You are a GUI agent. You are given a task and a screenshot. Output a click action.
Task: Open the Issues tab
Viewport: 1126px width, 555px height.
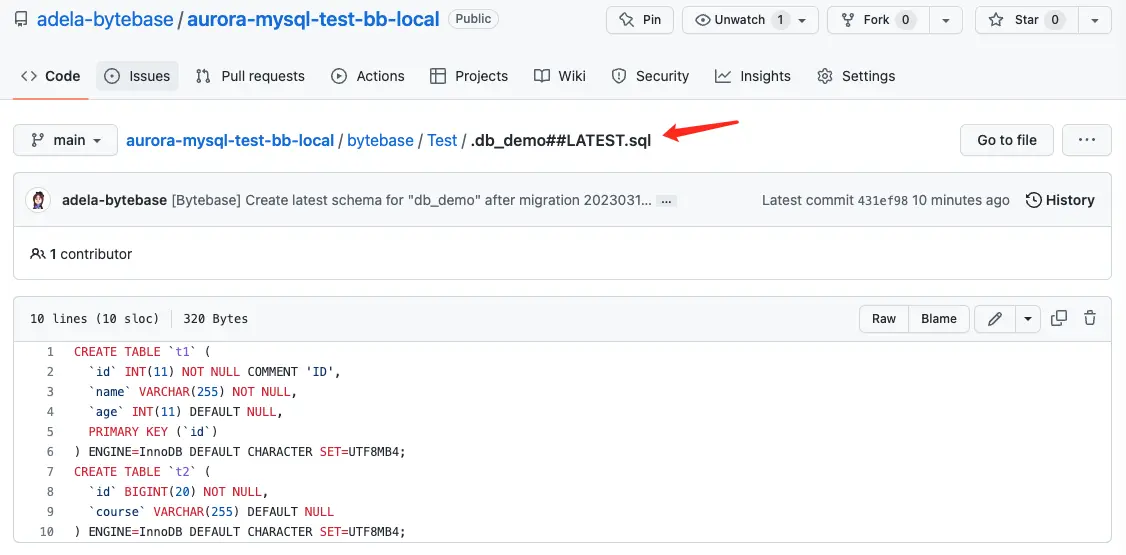point(137,76)
